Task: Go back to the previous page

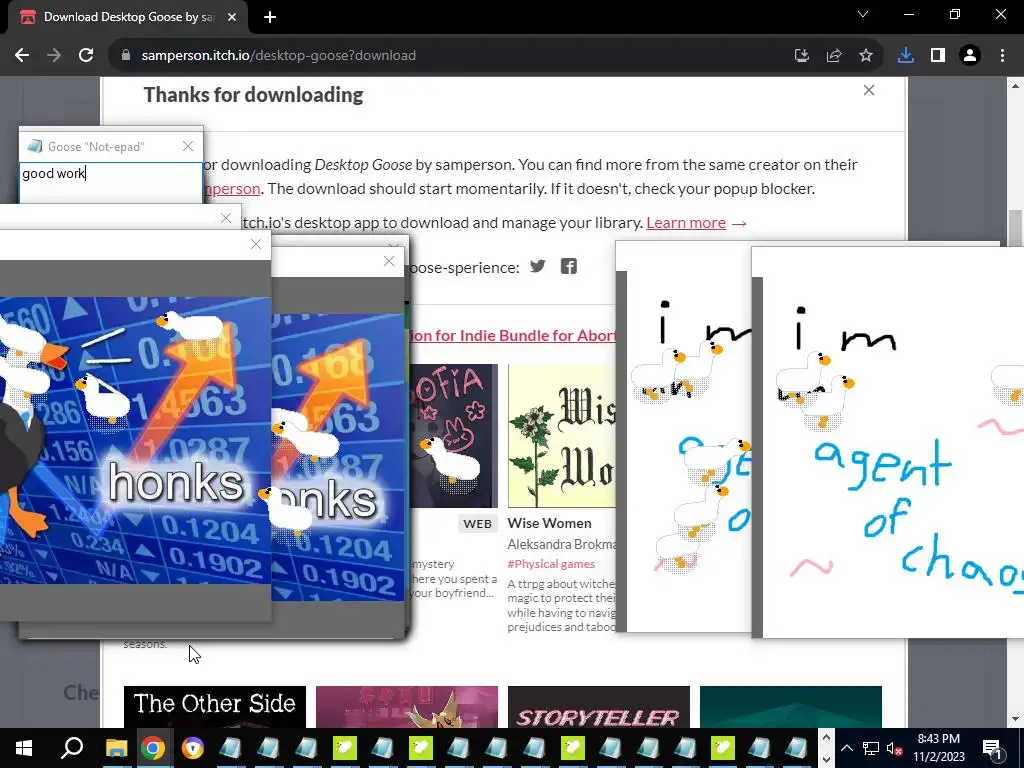Action: pos(22,56)
